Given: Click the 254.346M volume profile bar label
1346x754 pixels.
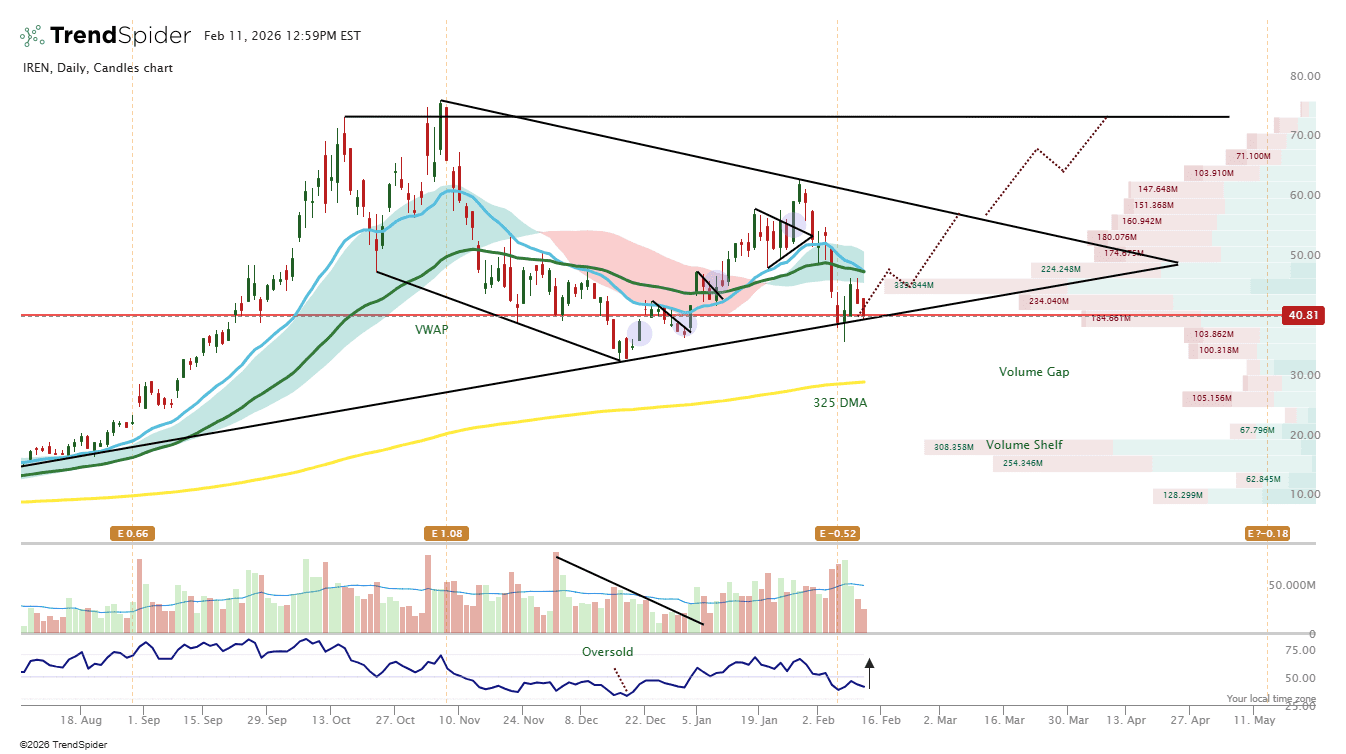Looking at the screenshot, I should 1021,464.
